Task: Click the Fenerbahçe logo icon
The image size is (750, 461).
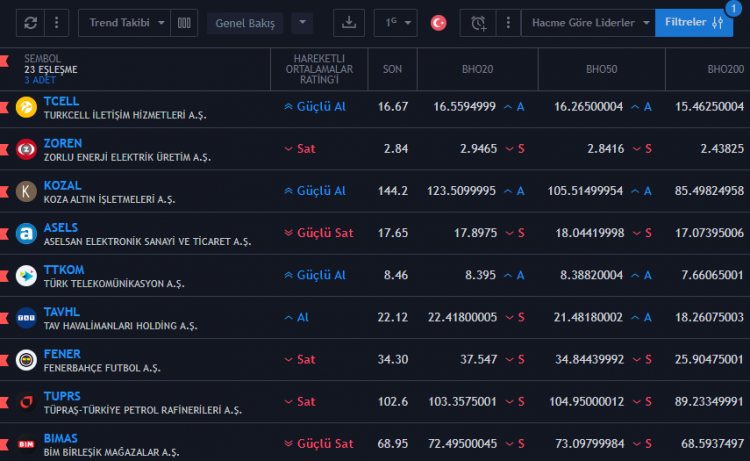Action: pyautogui.click(x=26, y=360)
